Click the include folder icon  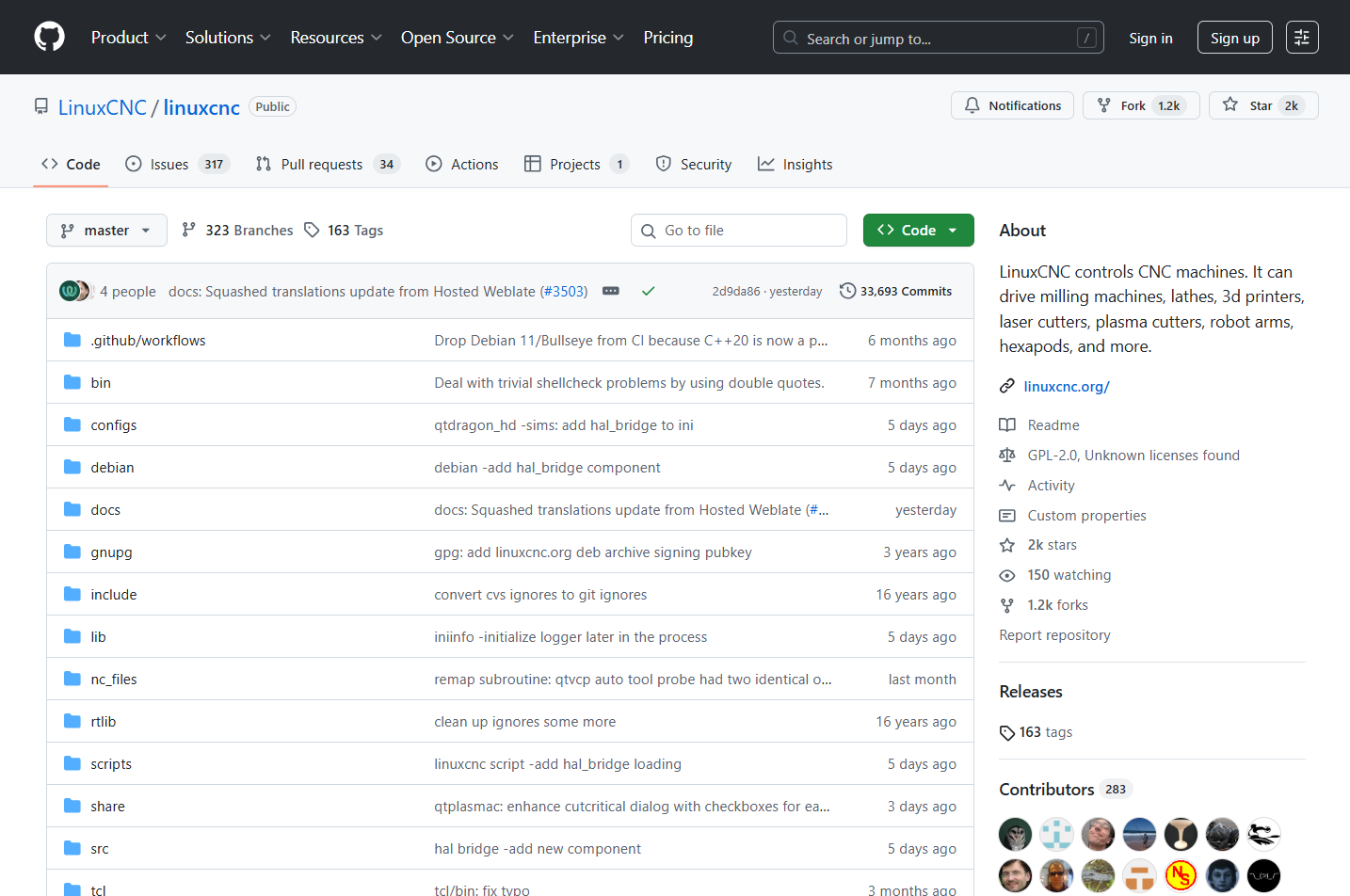72,594
